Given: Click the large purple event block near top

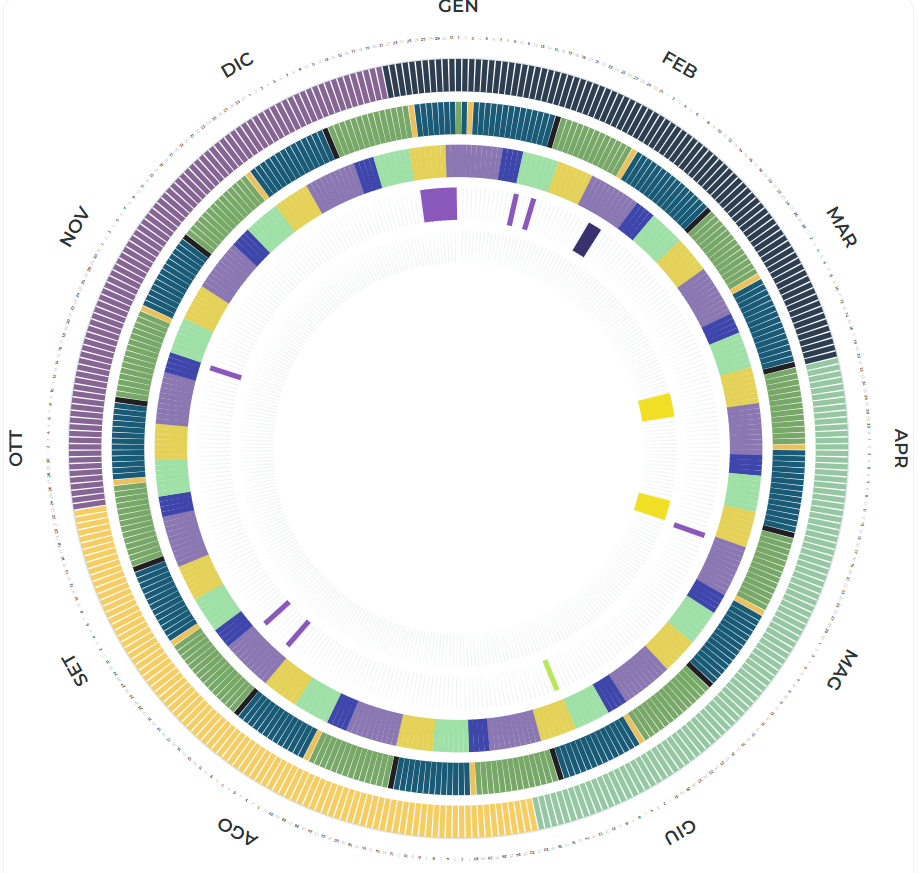Looking at the screenshot, I should tap(439, 204).
